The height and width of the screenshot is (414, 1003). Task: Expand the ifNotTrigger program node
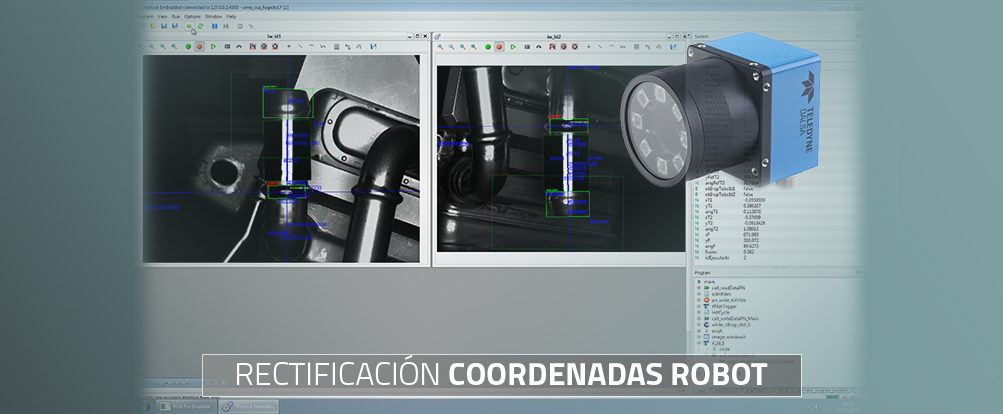pyautogui.click(x=697, y=305)
